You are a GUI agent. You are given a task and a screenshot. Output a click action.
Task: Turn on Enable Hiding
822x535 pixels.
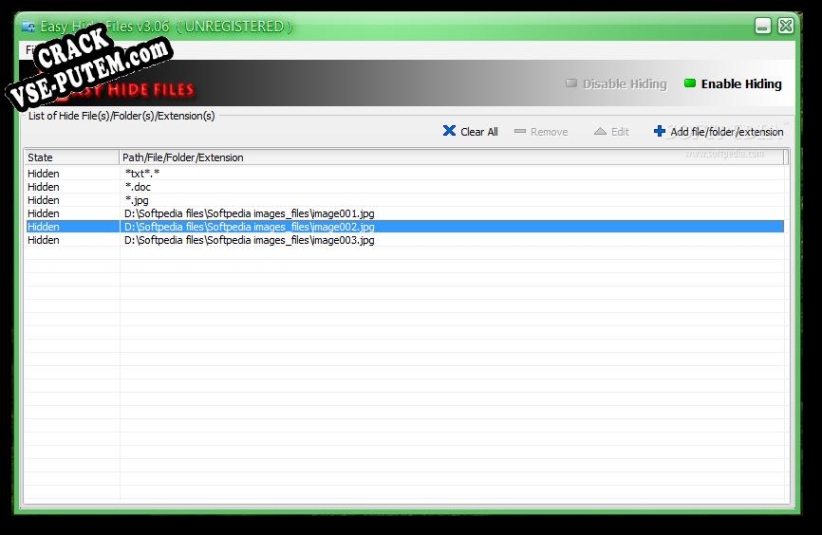[x=741, y=84]
